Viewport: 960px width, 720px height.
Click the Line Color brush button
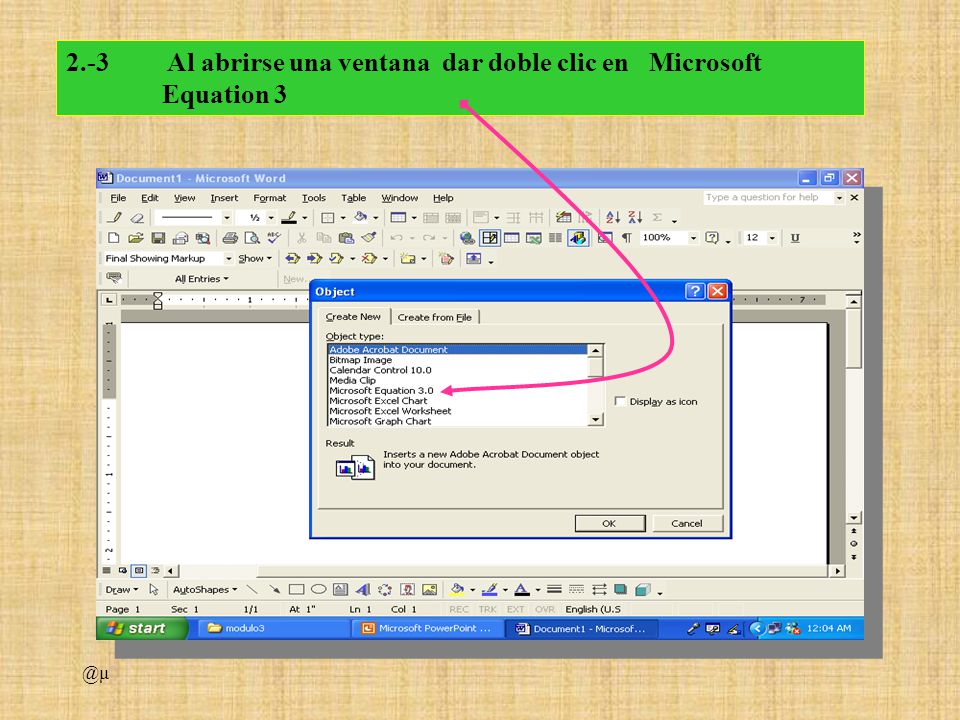[489, 590]
